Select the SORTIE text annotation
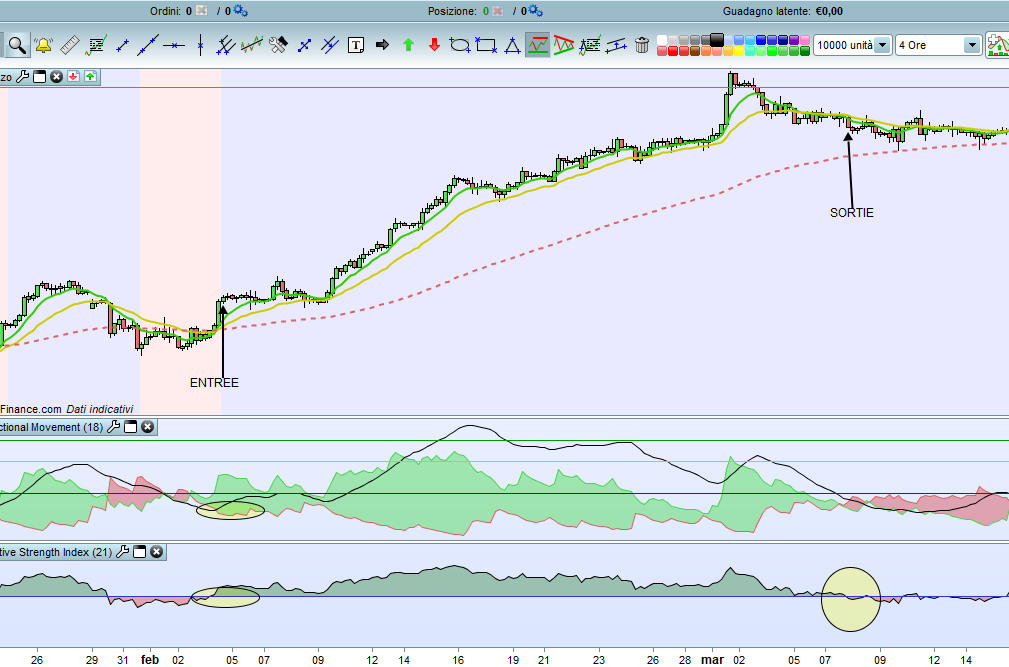 point(851,213)
